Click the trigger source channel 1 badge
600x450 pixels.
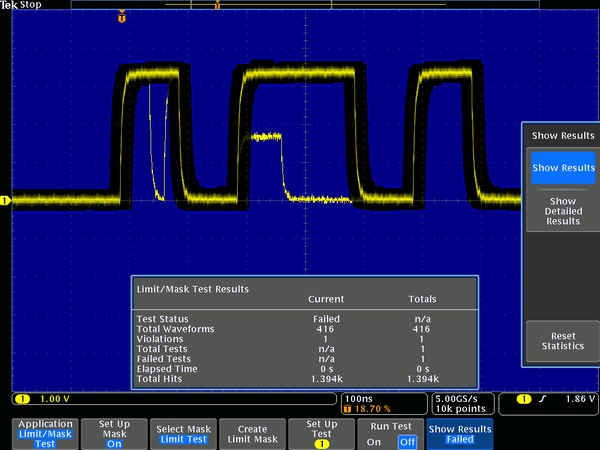525,400
